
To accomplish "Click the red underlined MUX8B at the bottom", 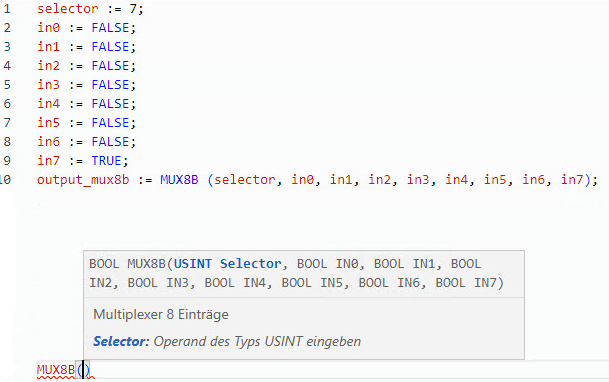I will click(x=56, y=370).
